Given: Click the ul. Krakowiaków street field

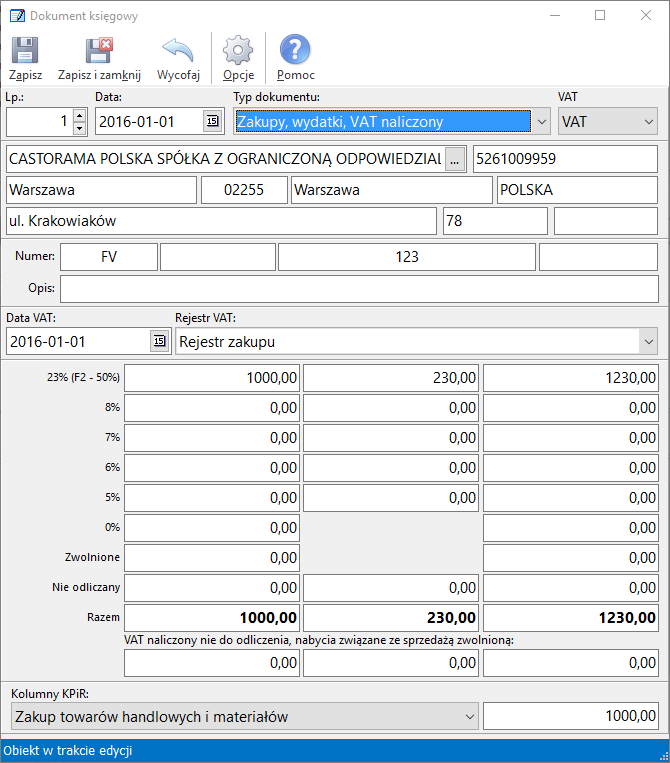Looking at the screenshot, I should [220, 221].
